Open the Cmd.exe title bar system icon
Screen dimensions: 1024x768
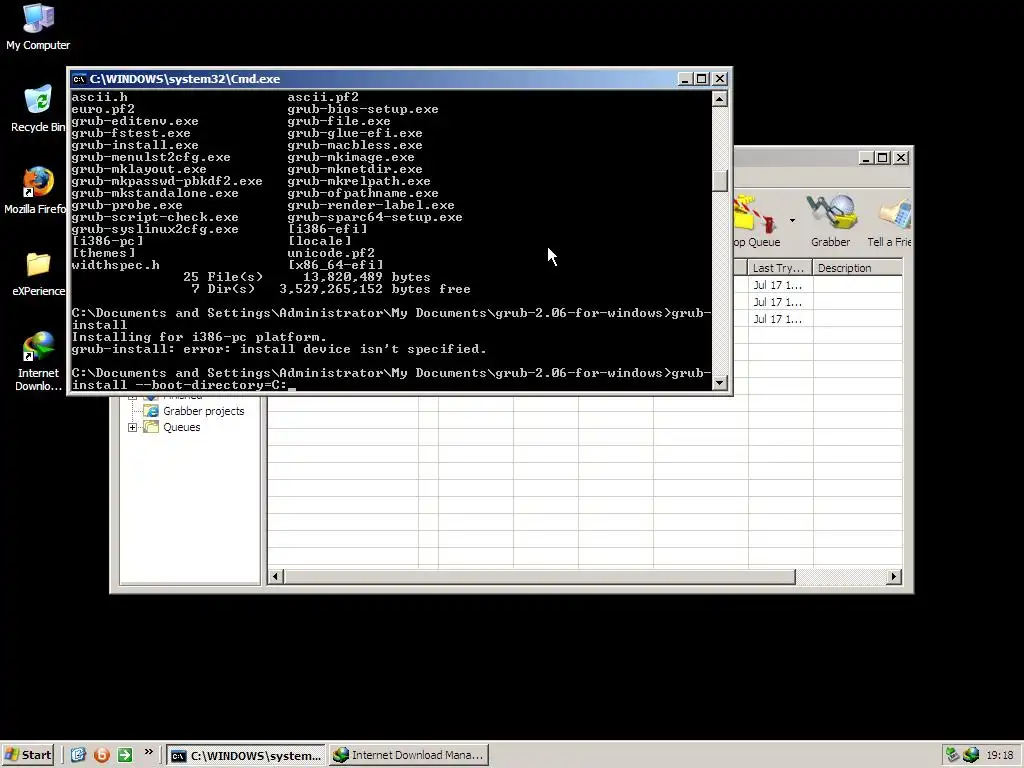79,79
